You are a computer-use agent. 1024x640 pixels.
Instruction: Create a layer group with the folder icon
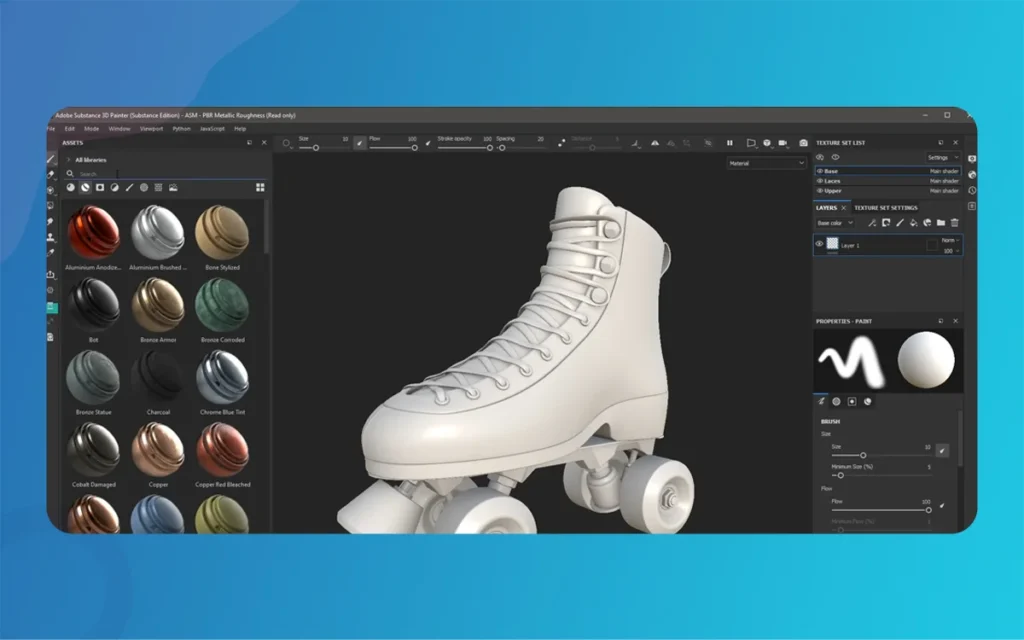[x=941, y=222]
